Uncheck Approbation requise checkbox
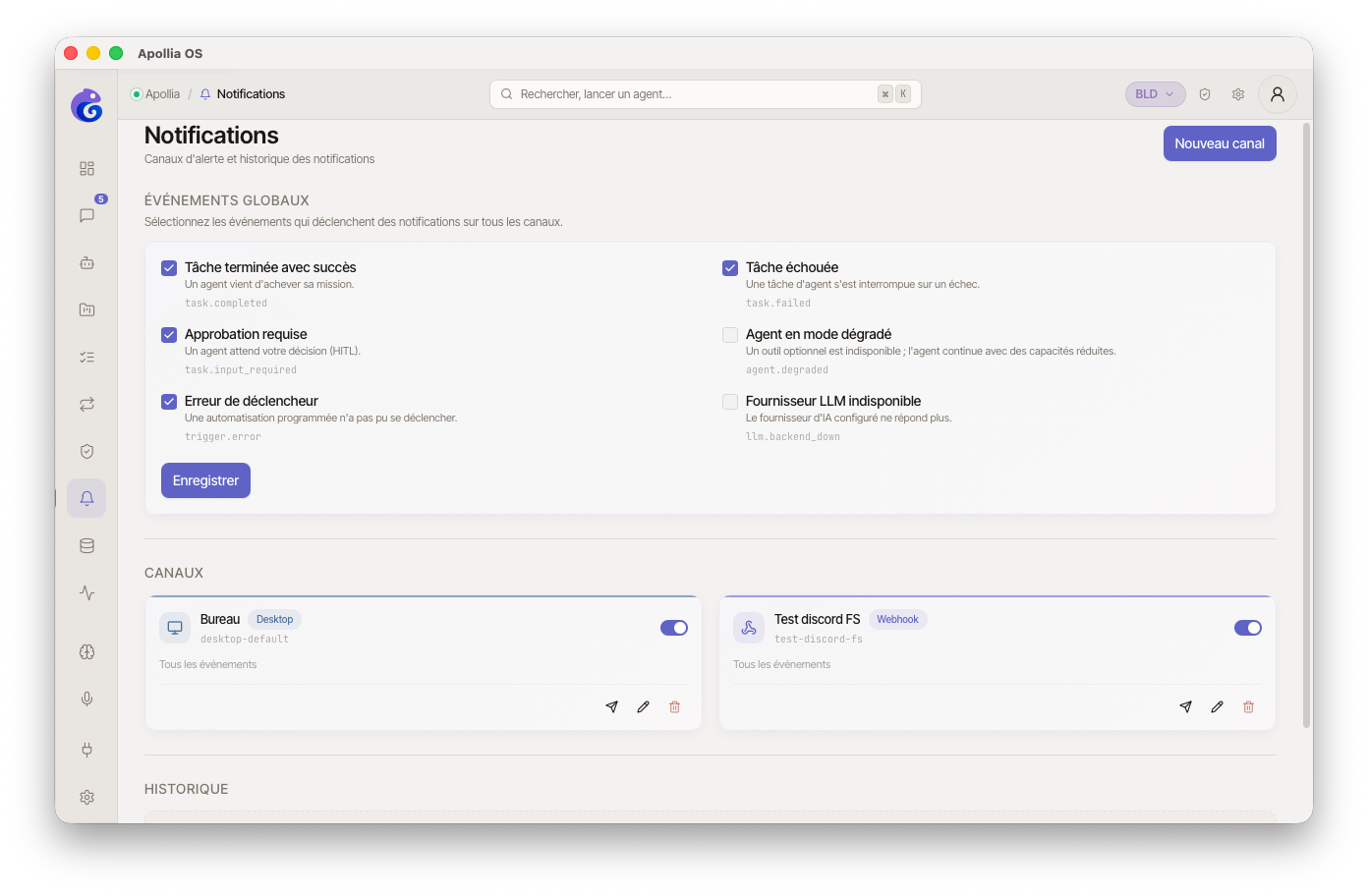This screenshot has height=896, width=1368. [169, 335]
